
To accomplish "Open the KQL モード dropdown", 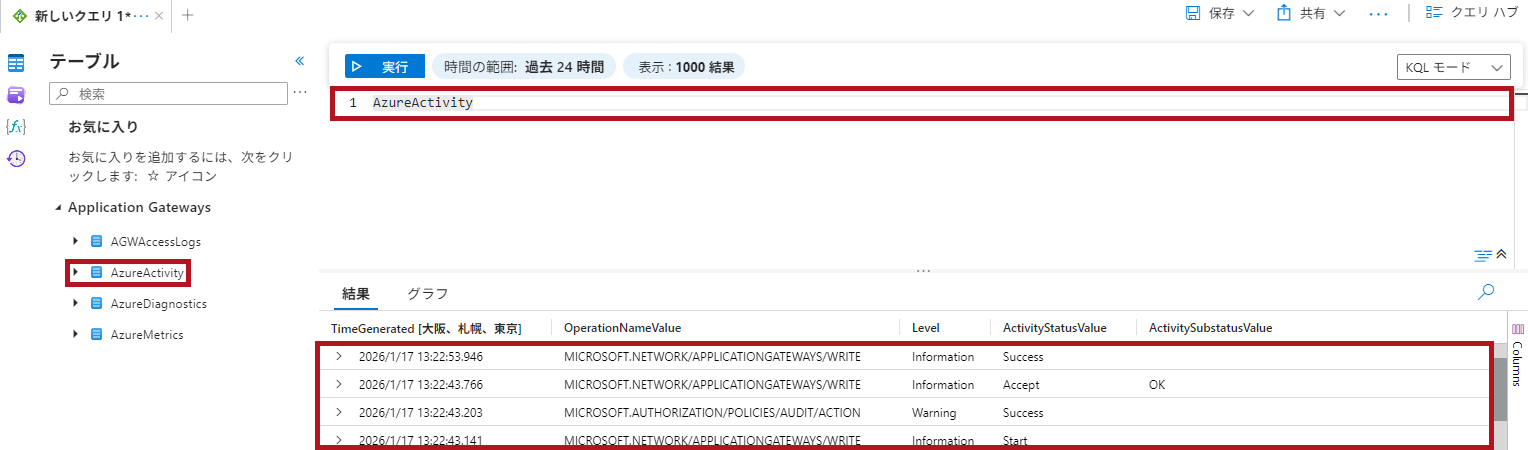I will pyautogui.click(x=1453, y=67).
